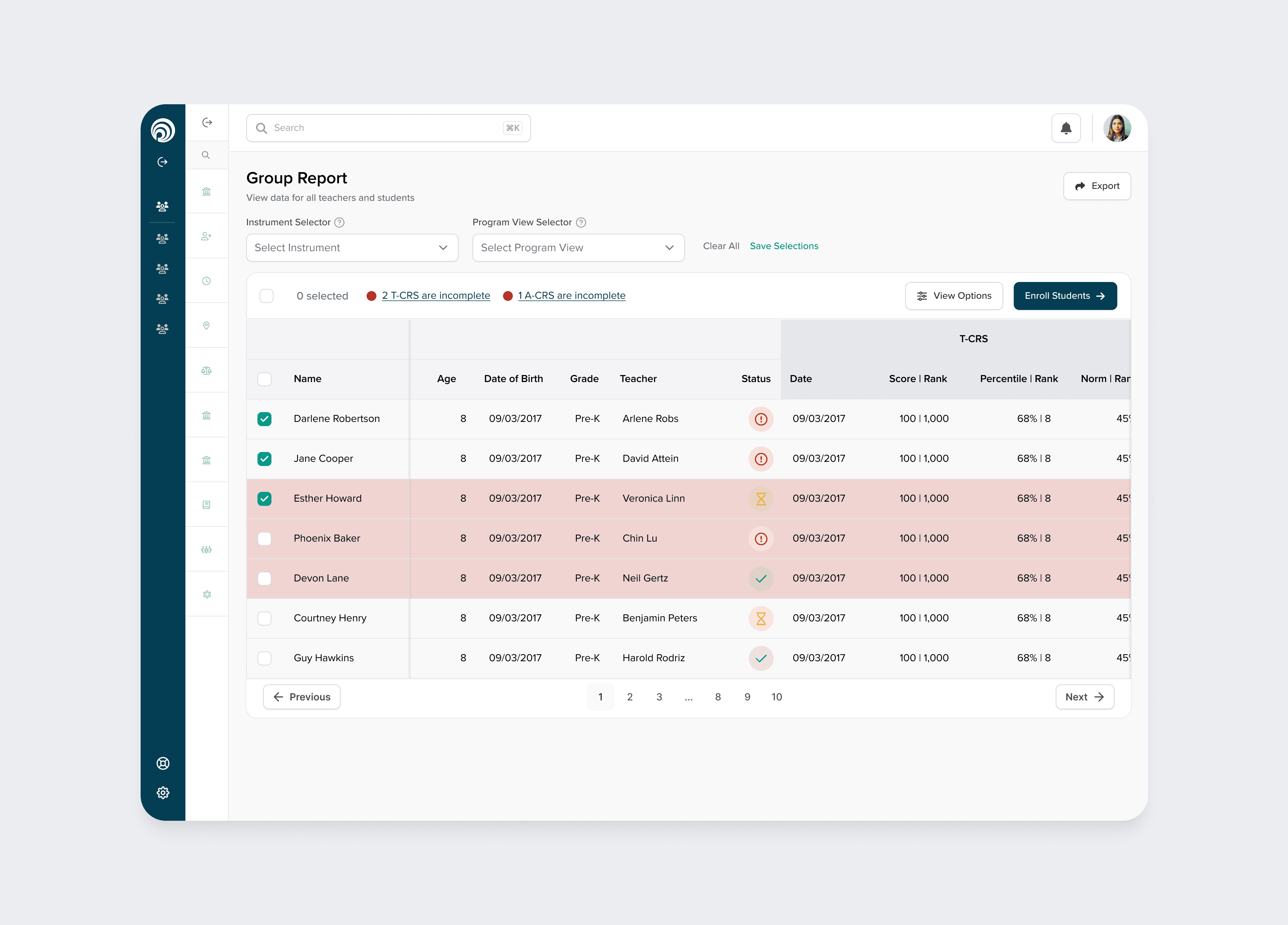Click the lifebuoy help icon in the sidebar
Screen dimensions: 1288x925
pos(163,763)
